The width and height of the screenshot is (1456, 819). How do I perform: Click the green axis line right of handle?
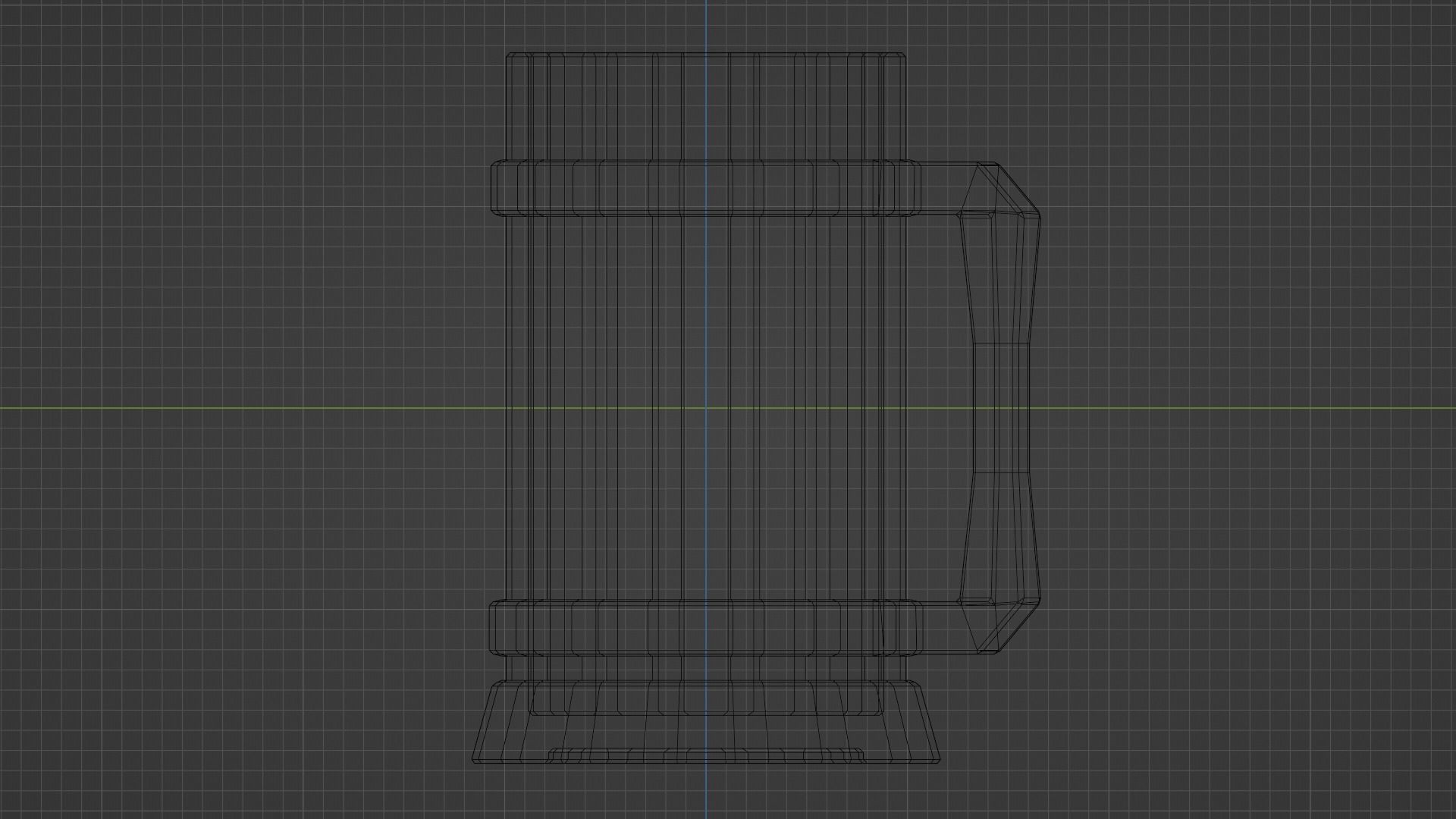(1251, 408)
